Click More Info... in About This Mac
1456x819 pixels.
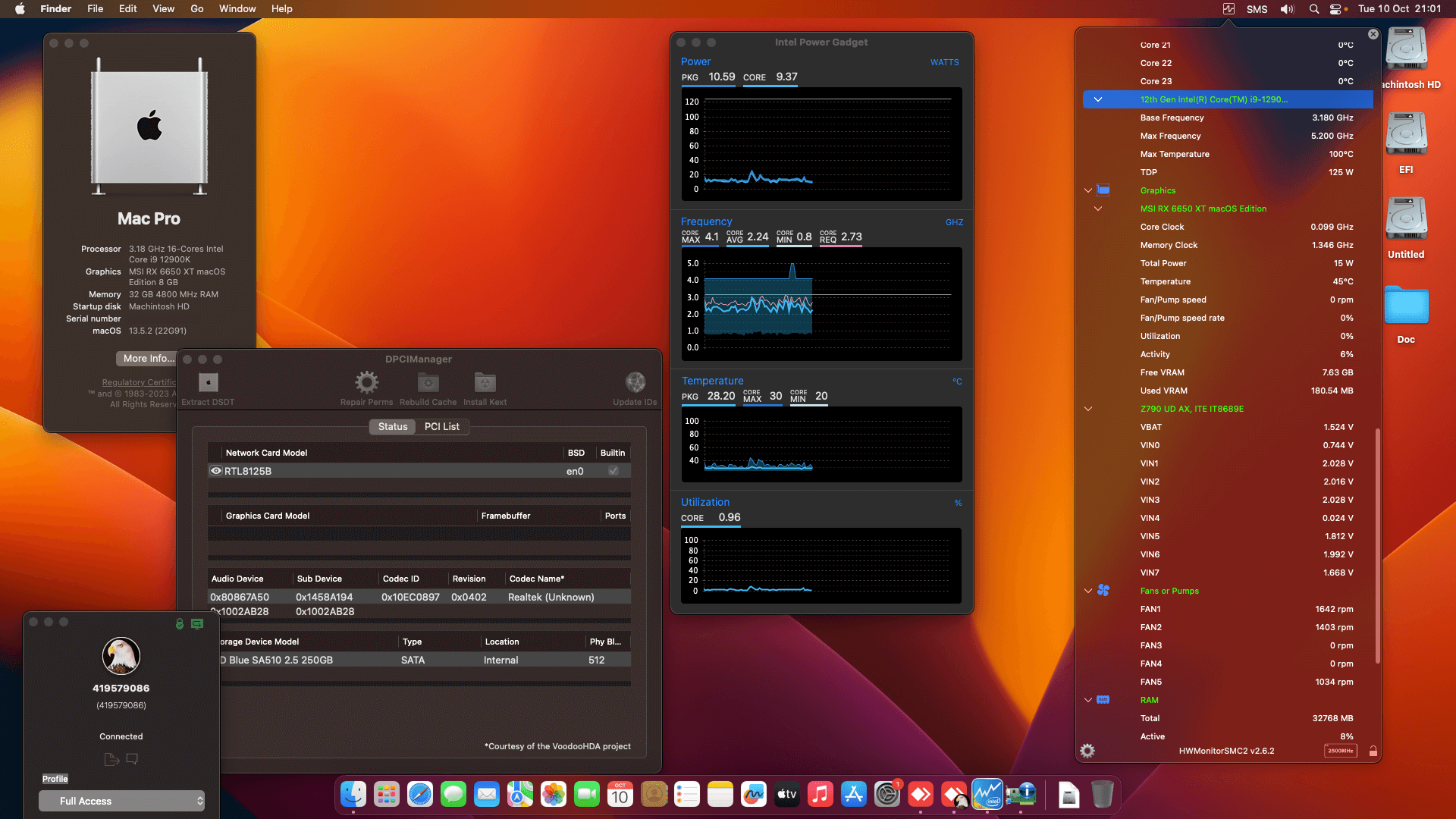click(148, 358)
